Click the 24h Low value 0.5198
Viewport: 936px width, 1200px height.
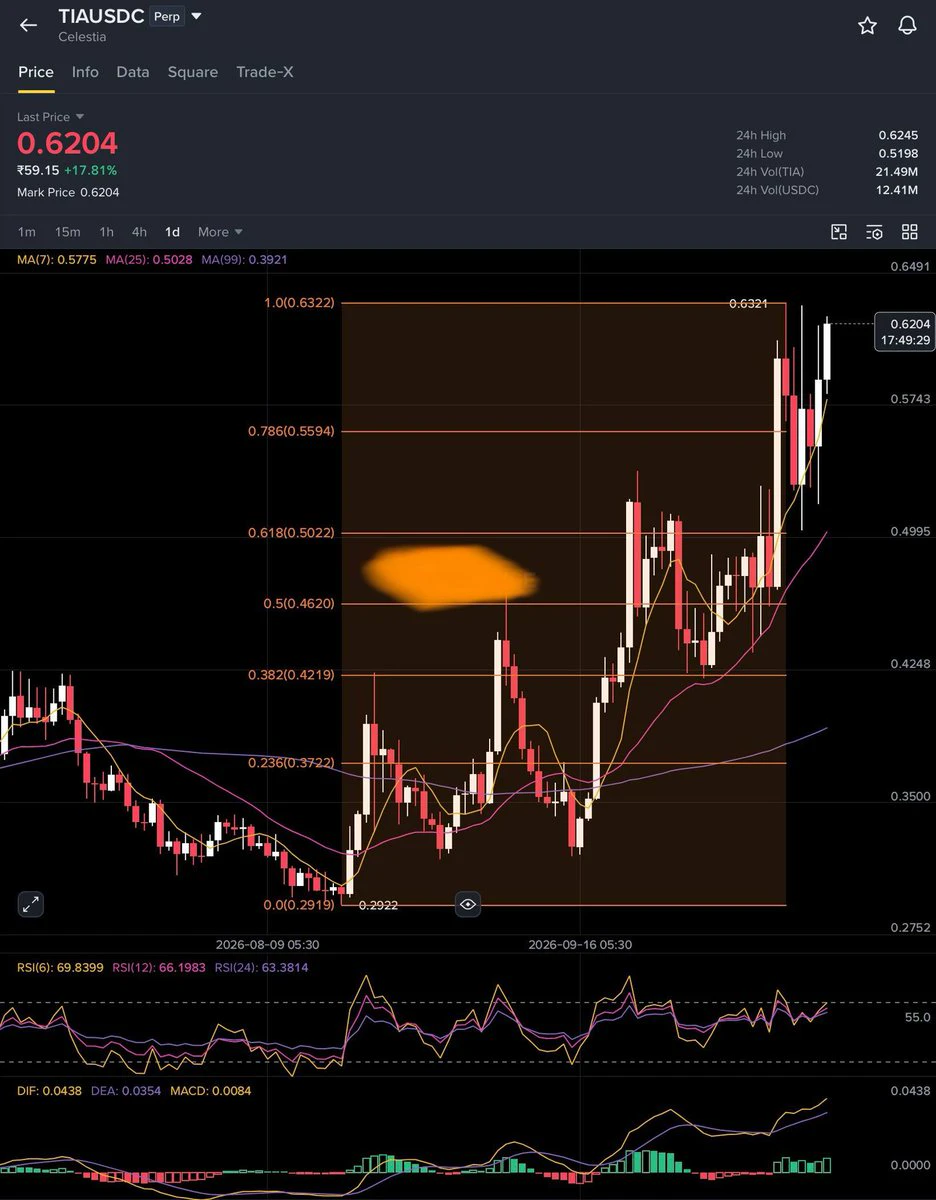pos(898,153)
